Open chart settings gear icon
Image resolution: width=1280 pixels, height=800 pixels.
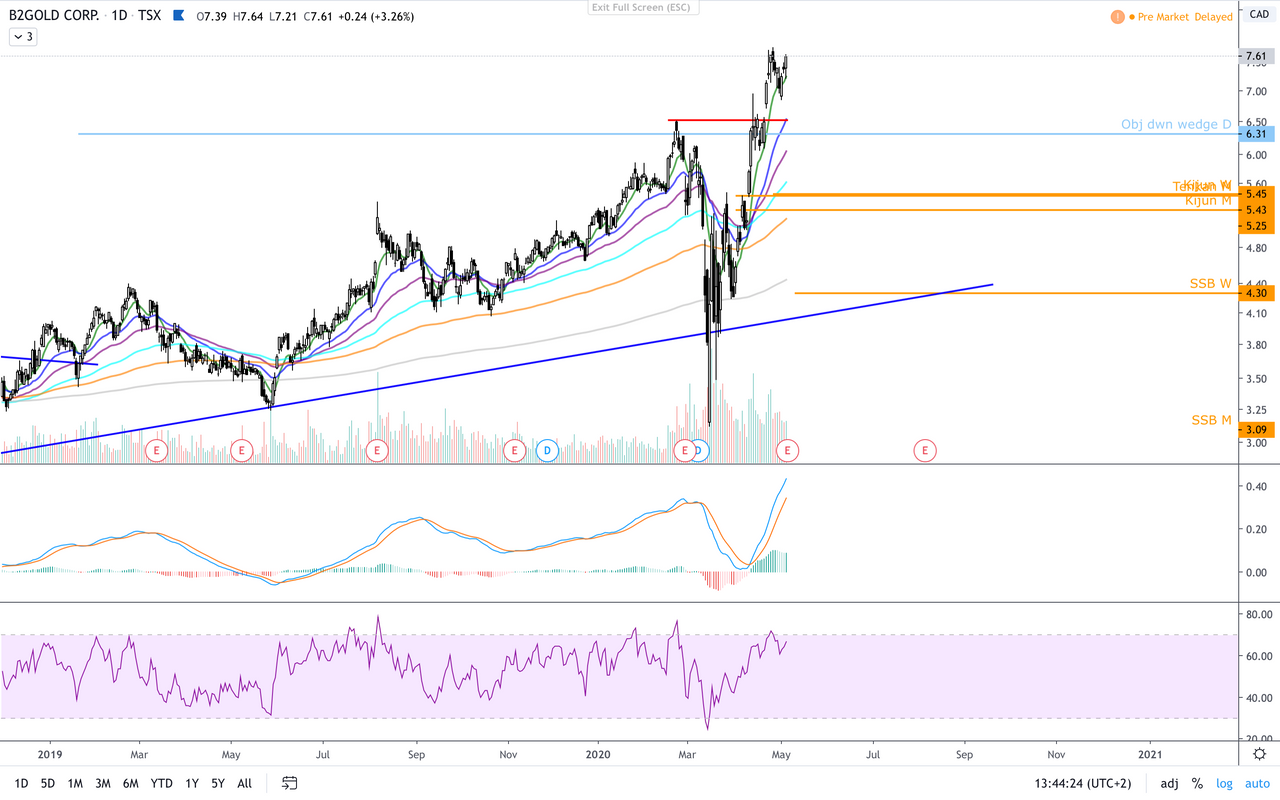point(1260,755)
